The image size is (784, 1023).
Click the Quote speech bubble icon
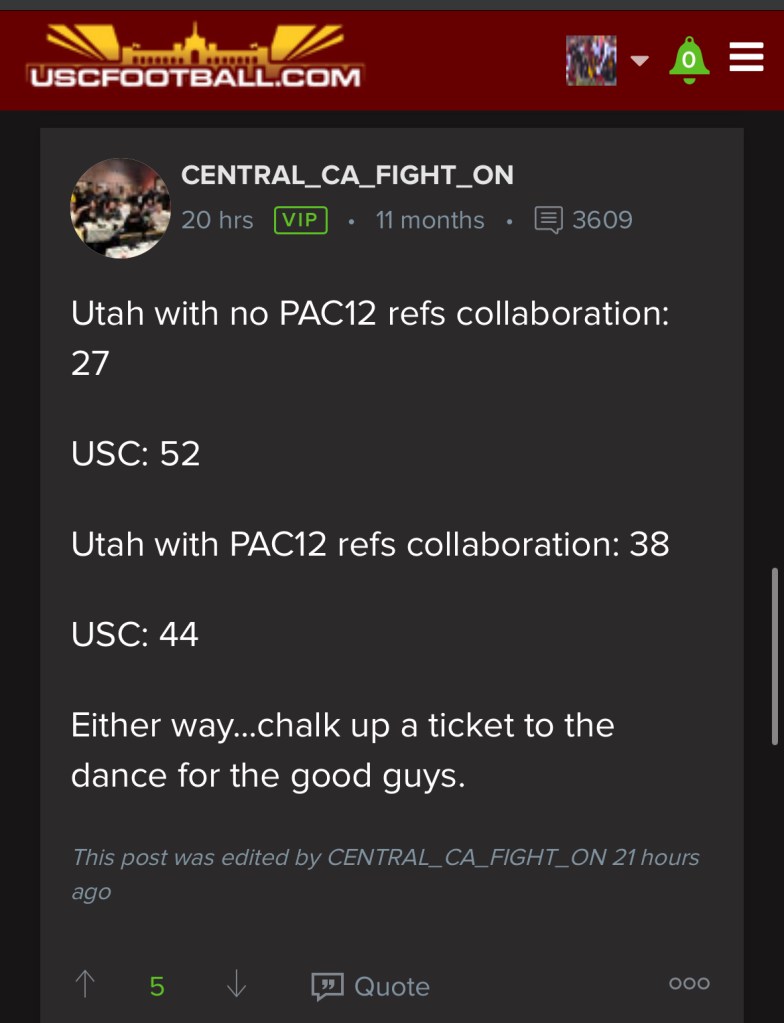pos(327,986)
